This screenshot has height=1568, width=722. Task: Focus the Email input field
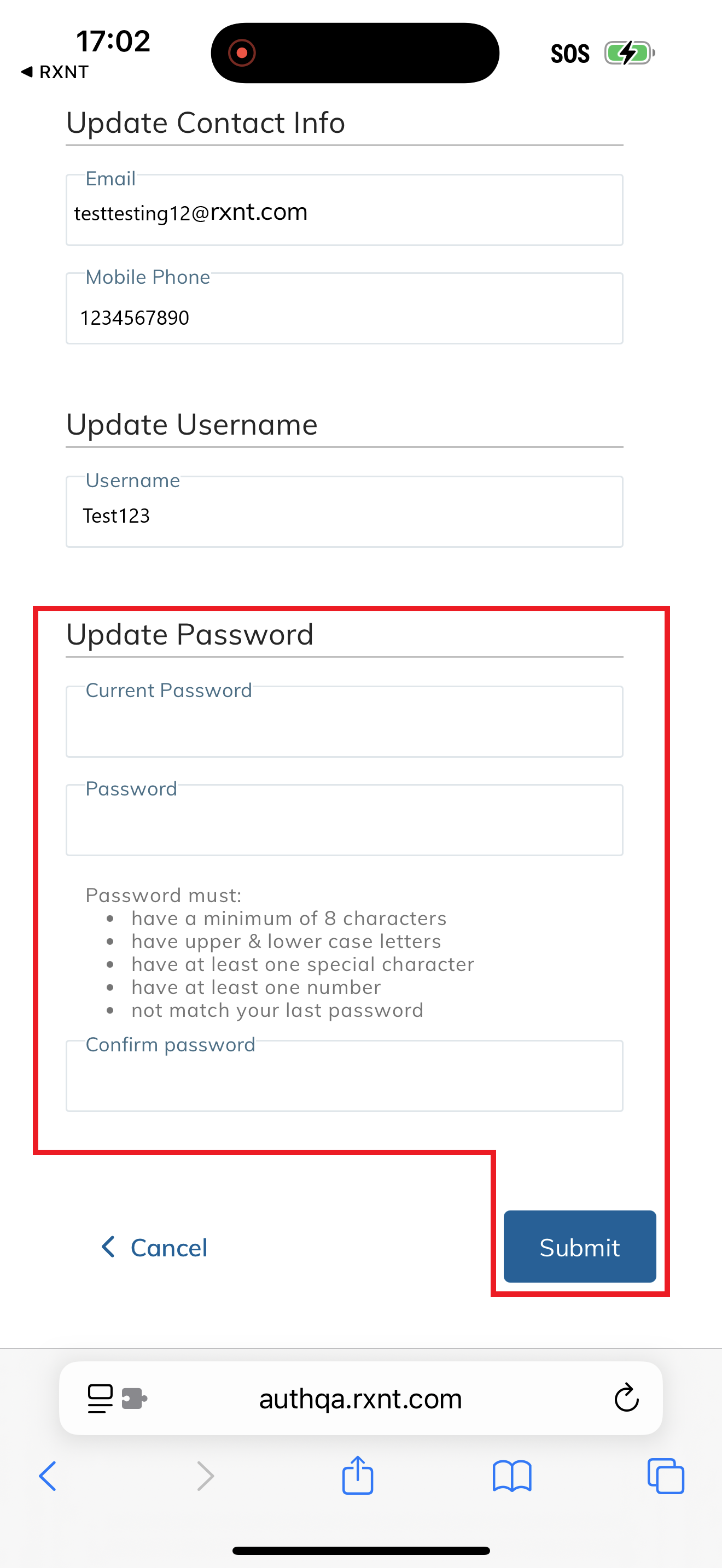(x=344, y=210)
